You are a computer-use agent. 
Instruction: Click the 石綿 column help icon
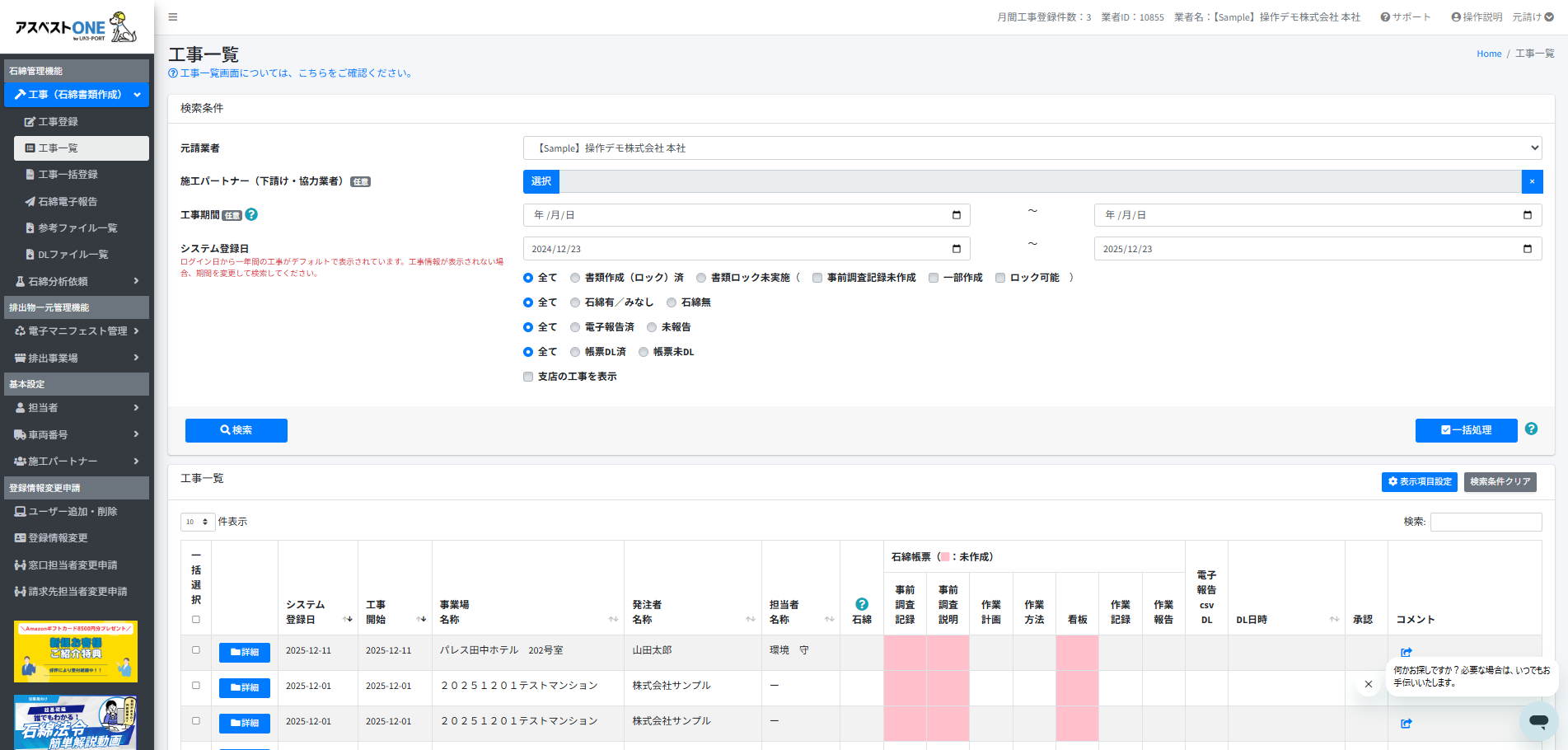coord(861,604)
